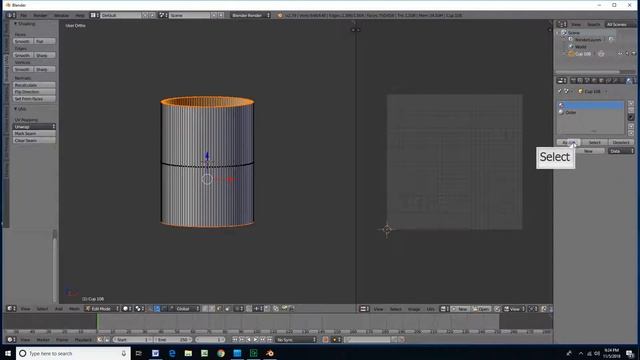Enable face select mode
The height and width of the screenshot is (360, 640).
(x=220, y=309)
